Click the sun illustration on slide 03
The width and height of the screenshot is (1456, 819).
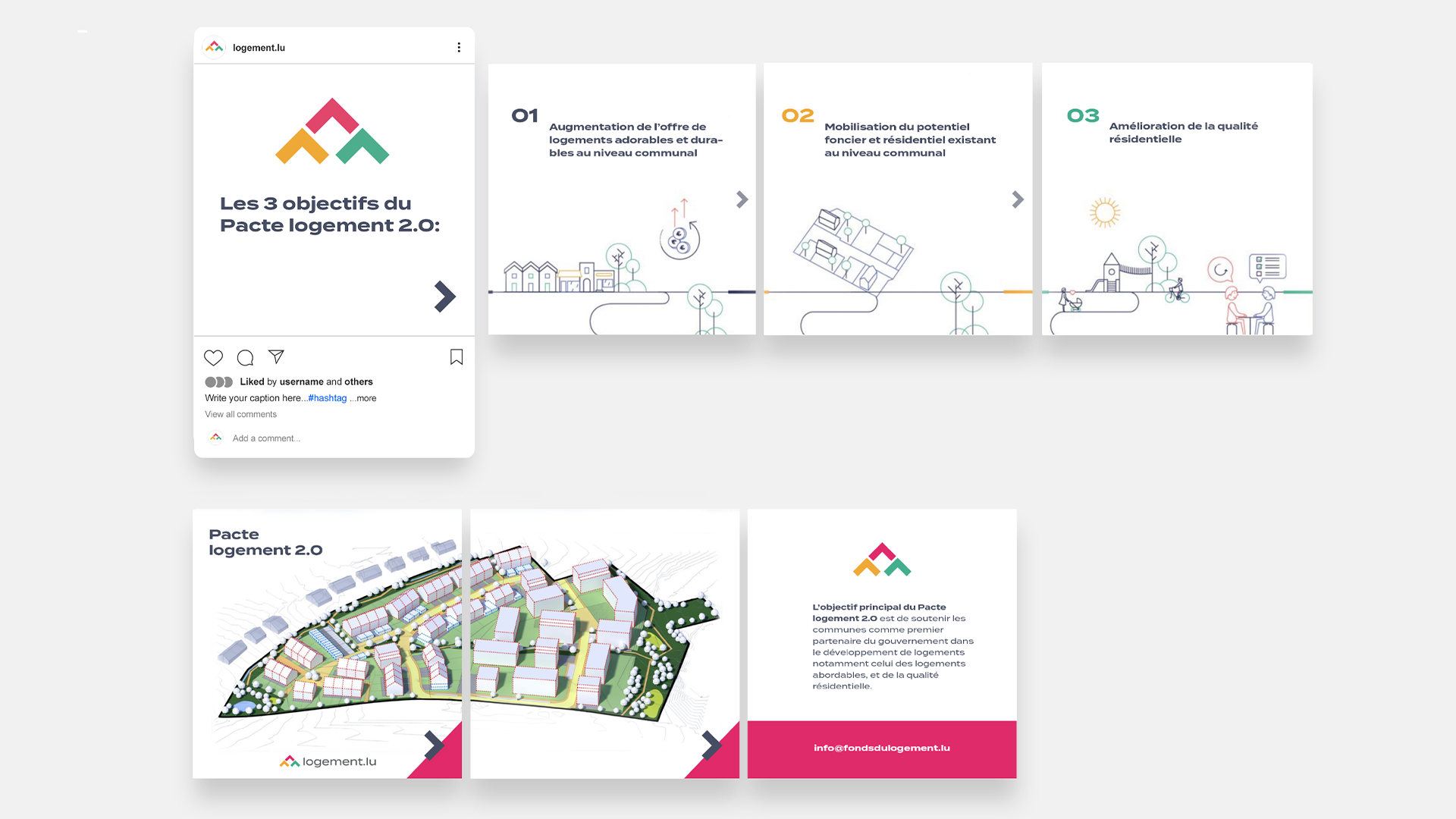[1105, 212]
